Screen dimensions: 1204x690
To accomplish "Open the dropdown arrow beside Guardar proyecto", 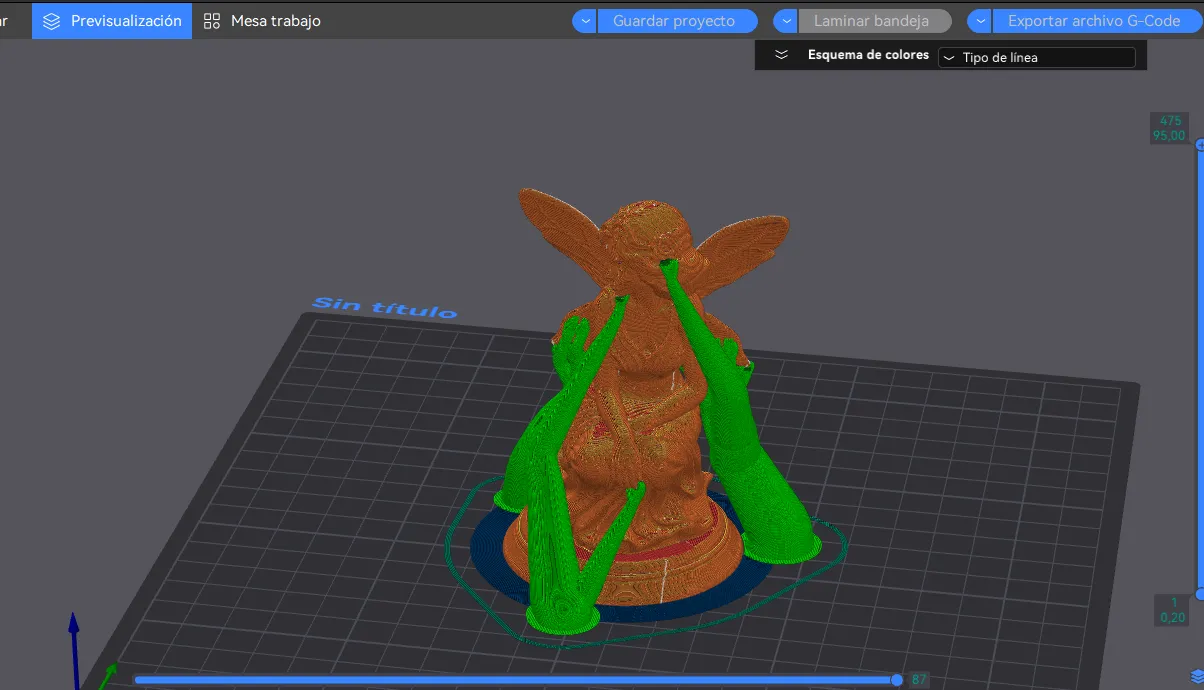I will pos(584,21).
